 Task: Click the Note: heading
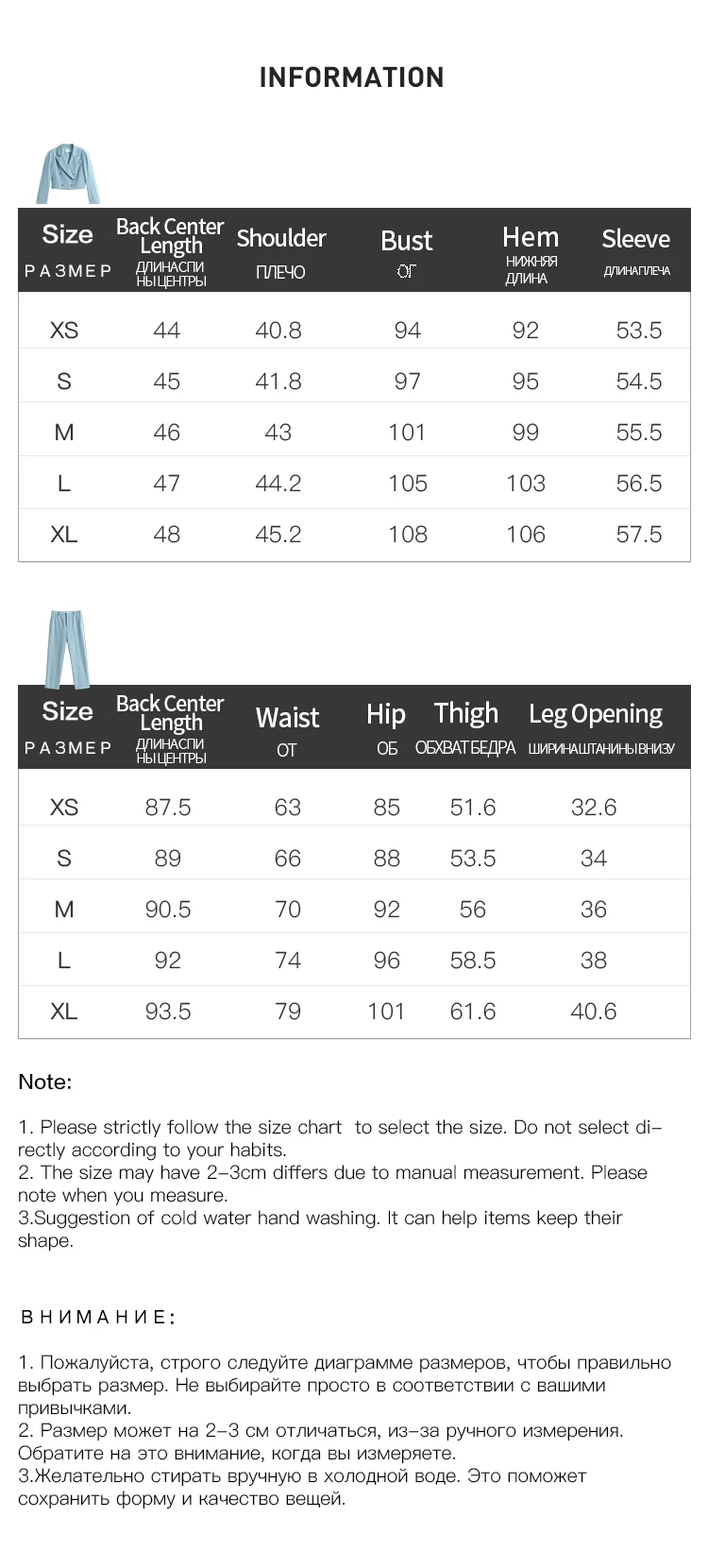tap(45, 1082)
